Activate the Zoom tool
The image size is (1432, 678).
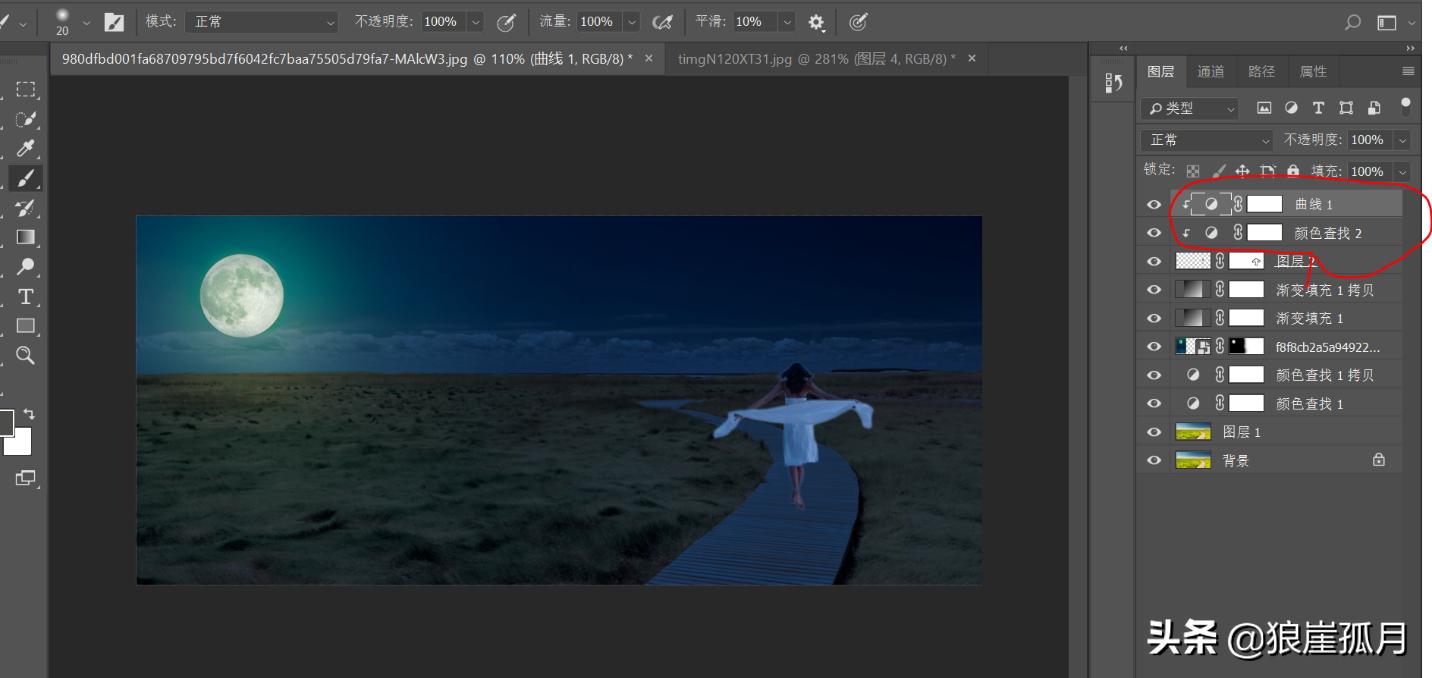point(27,355)
